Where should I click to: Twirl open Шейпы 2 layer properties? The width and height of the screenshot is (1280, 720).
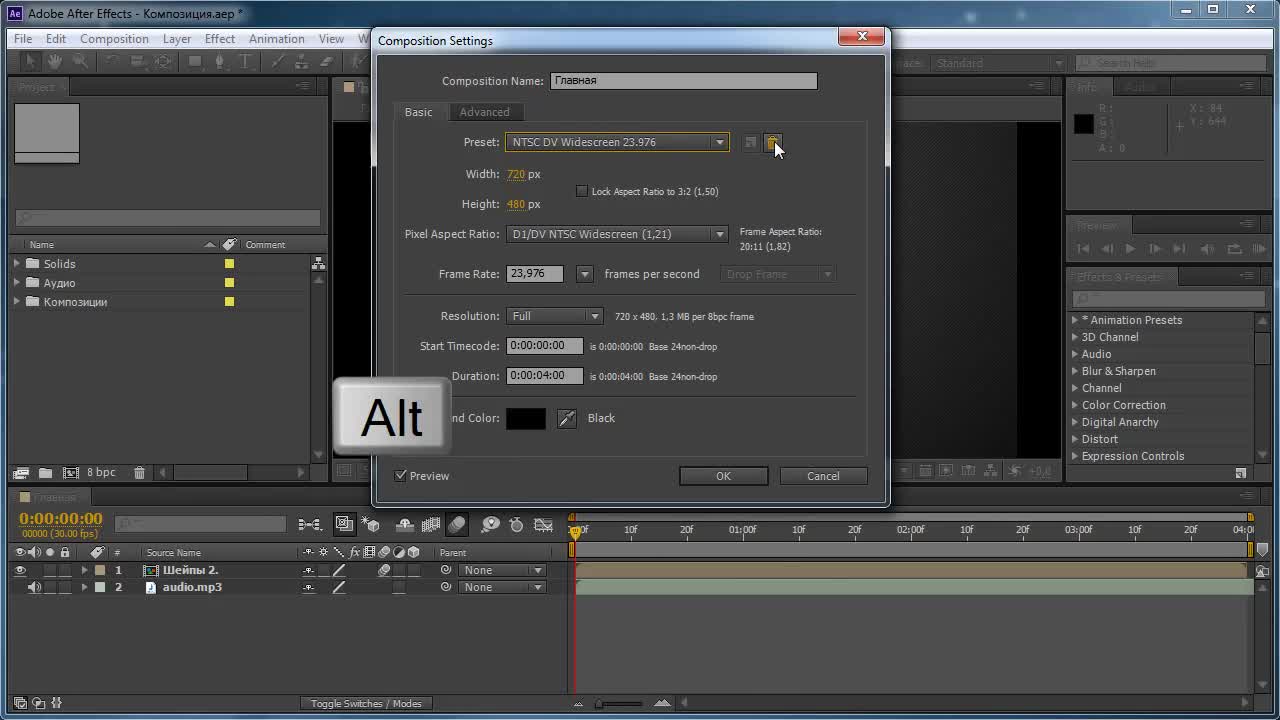click(84, 570)
